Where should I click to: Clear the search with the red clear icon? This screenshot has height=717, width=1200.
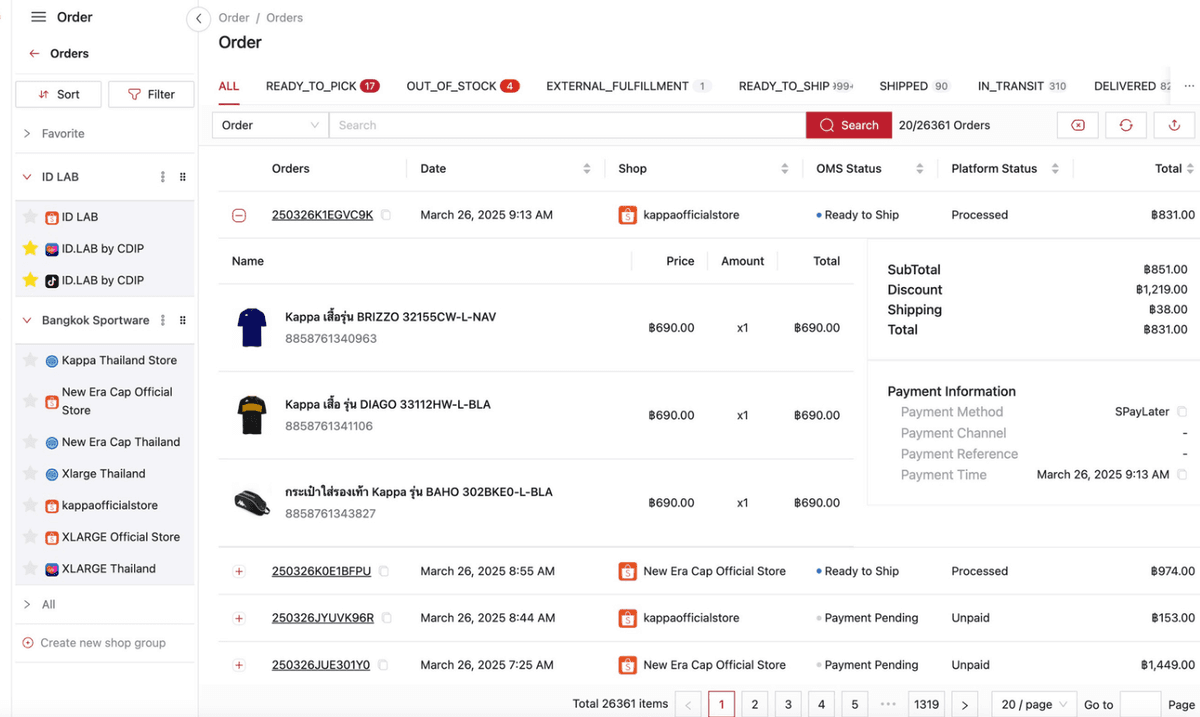click(x=1078, y=125)
